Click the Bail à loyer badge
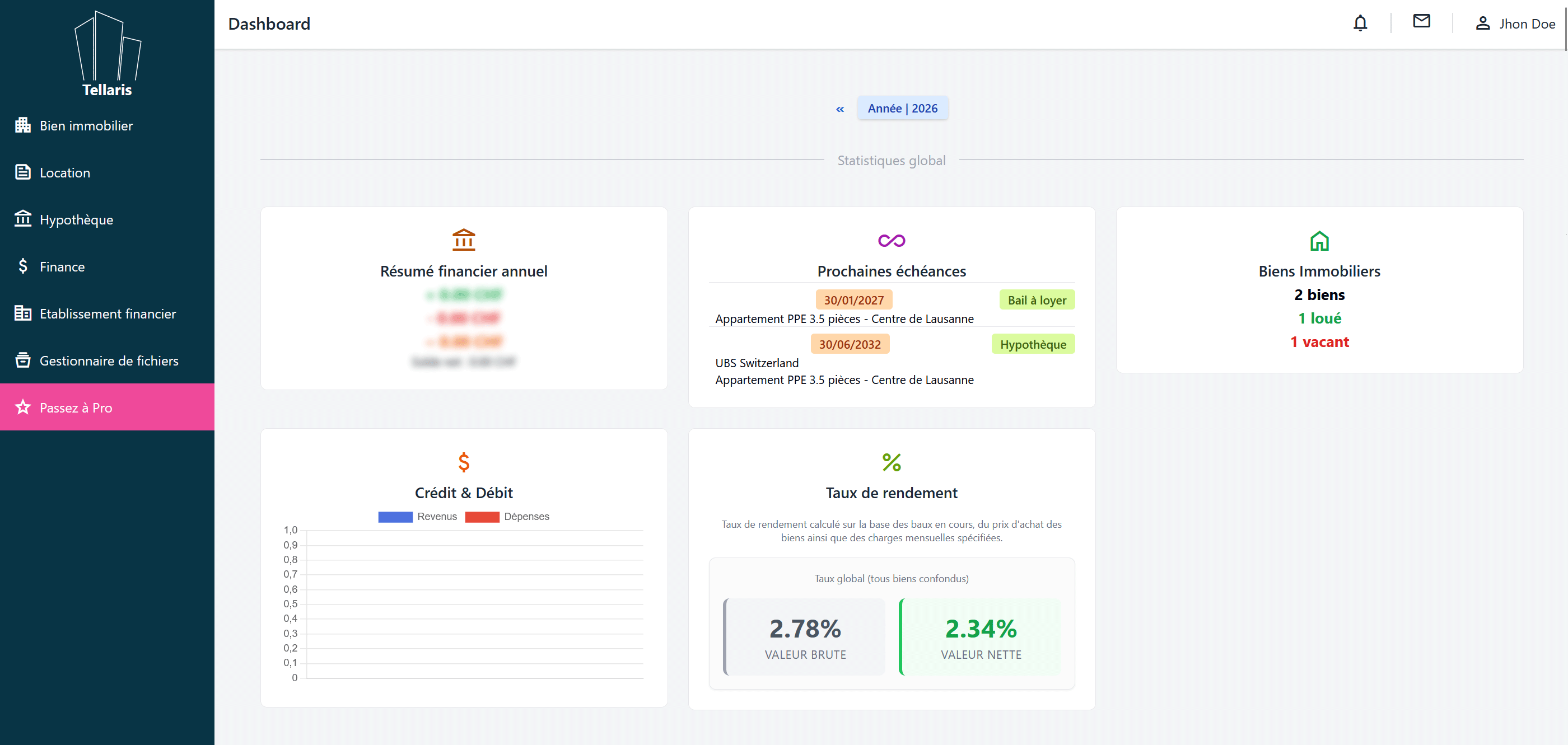 click(x=1037, y=300)
